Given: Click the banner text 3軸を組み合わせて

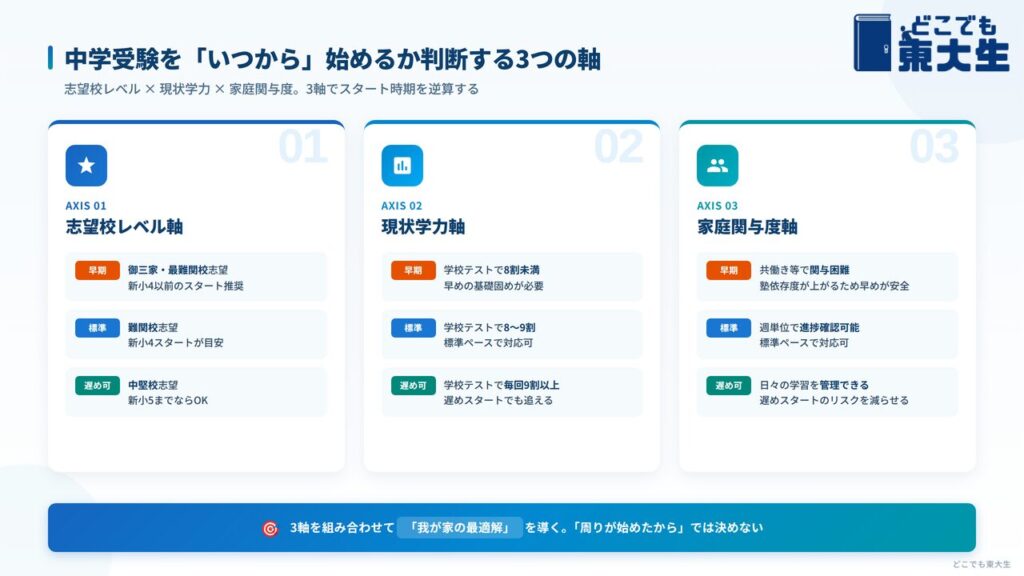Looking at the screenshot, I should pos(342,528).
